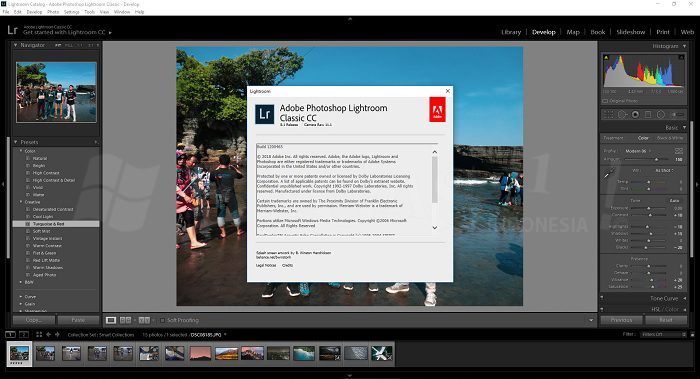Viewport: 700px width, 379px height.
Task: Select the Red Eye Correction tool icon
Action: (x=635, y=115)
